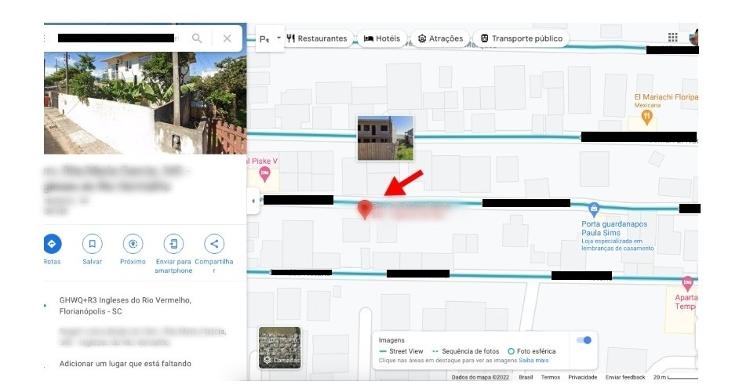This screenshot has width=750, height=392.
Task: Filter map by Atrações
Action: pyautogui.click(x=441, y=38)
